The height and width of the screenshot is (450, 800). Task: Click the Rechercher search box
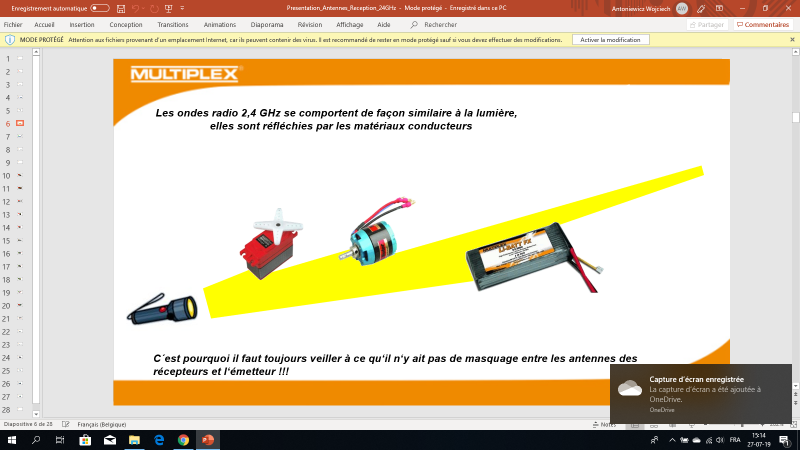coord(440,23)
